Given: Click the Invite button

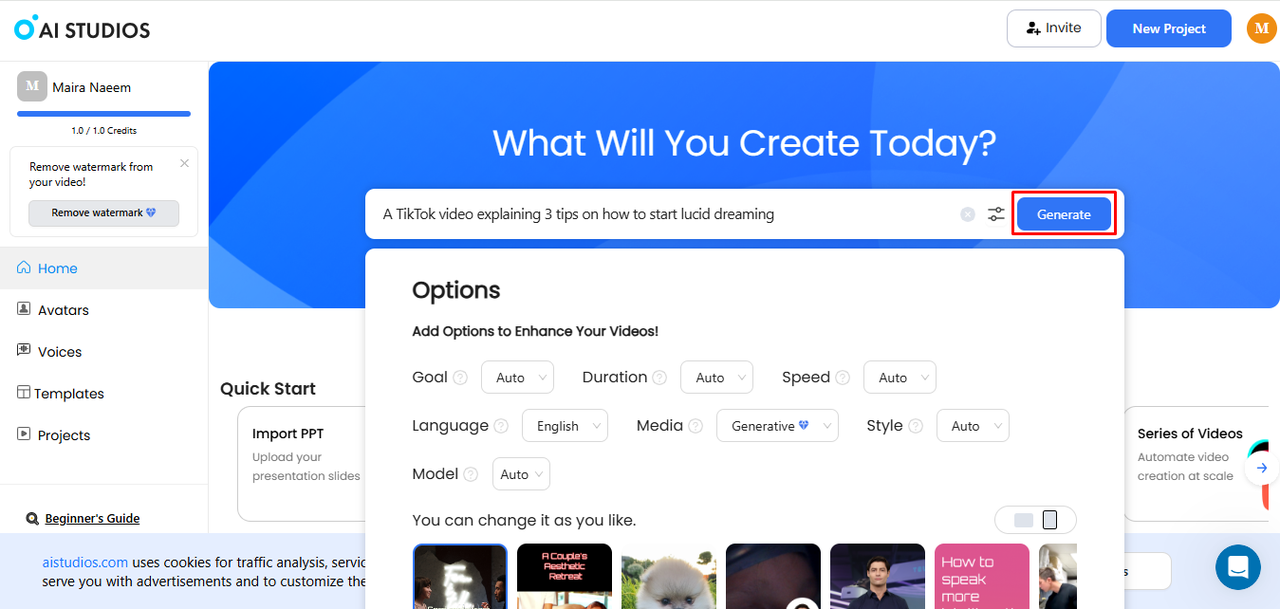Looking at the screenshot, I should (1054, 28).
